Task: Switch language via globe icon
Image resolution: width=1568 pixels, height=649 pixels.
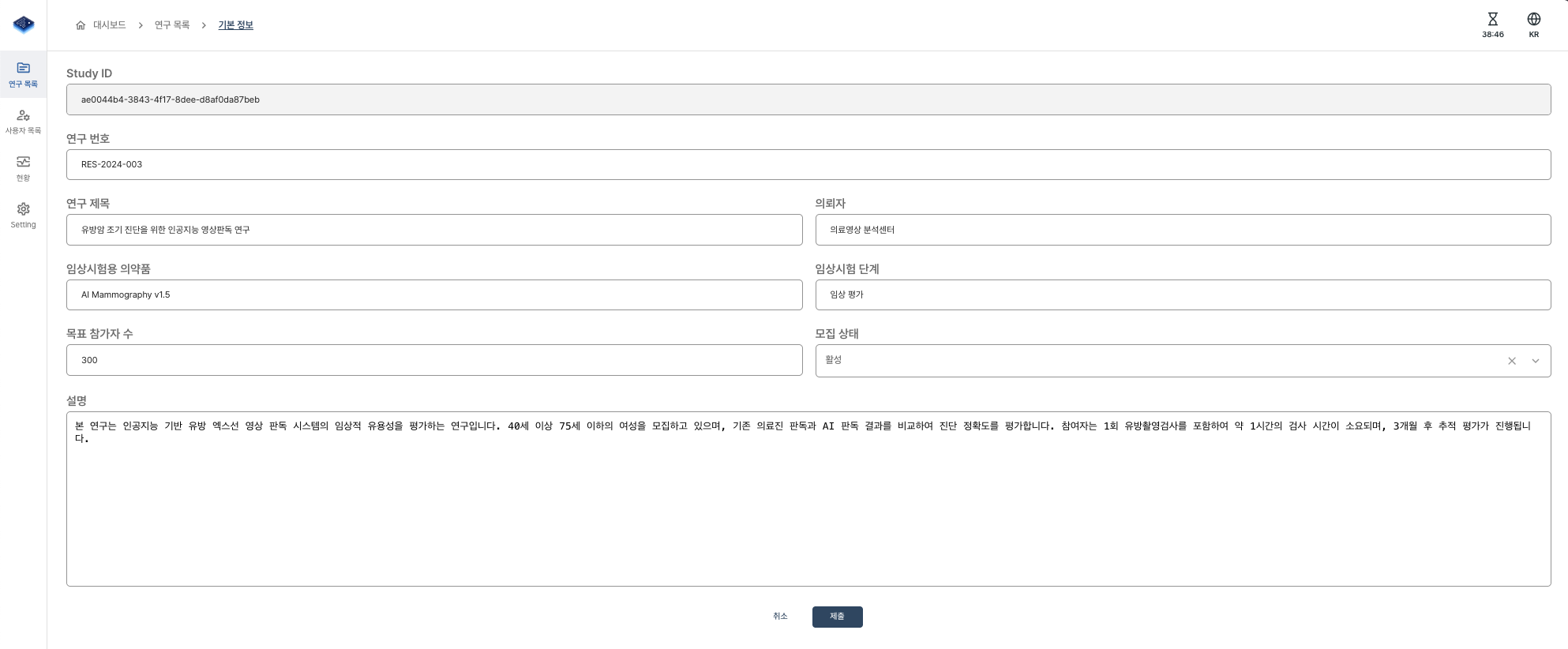Action: (x=1533, y=20)
